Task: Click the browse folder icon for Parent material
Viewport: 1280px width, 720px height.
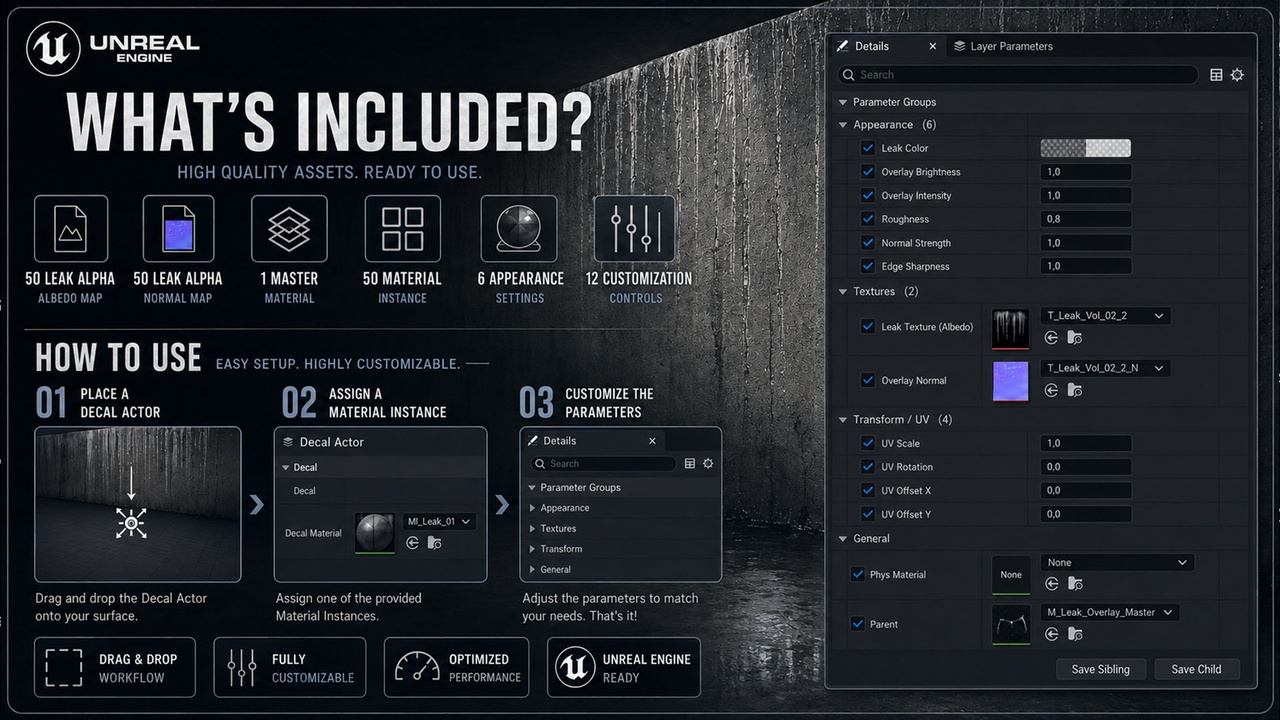Action: coord(1075,634)
